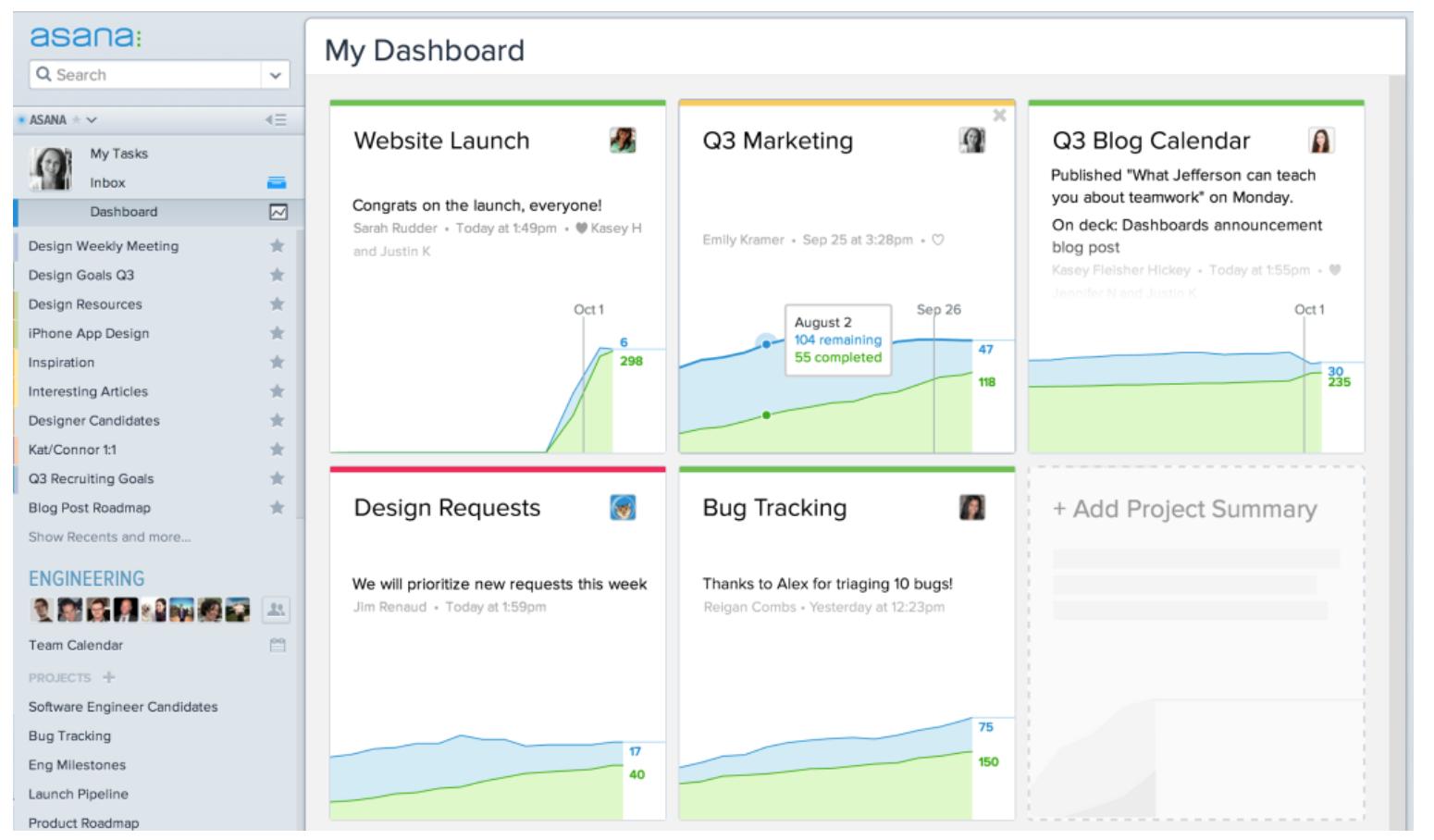This screenshot has height=840, width=1434.
Task: Click the user profile photo in sidebar
Action: (51, 168)
